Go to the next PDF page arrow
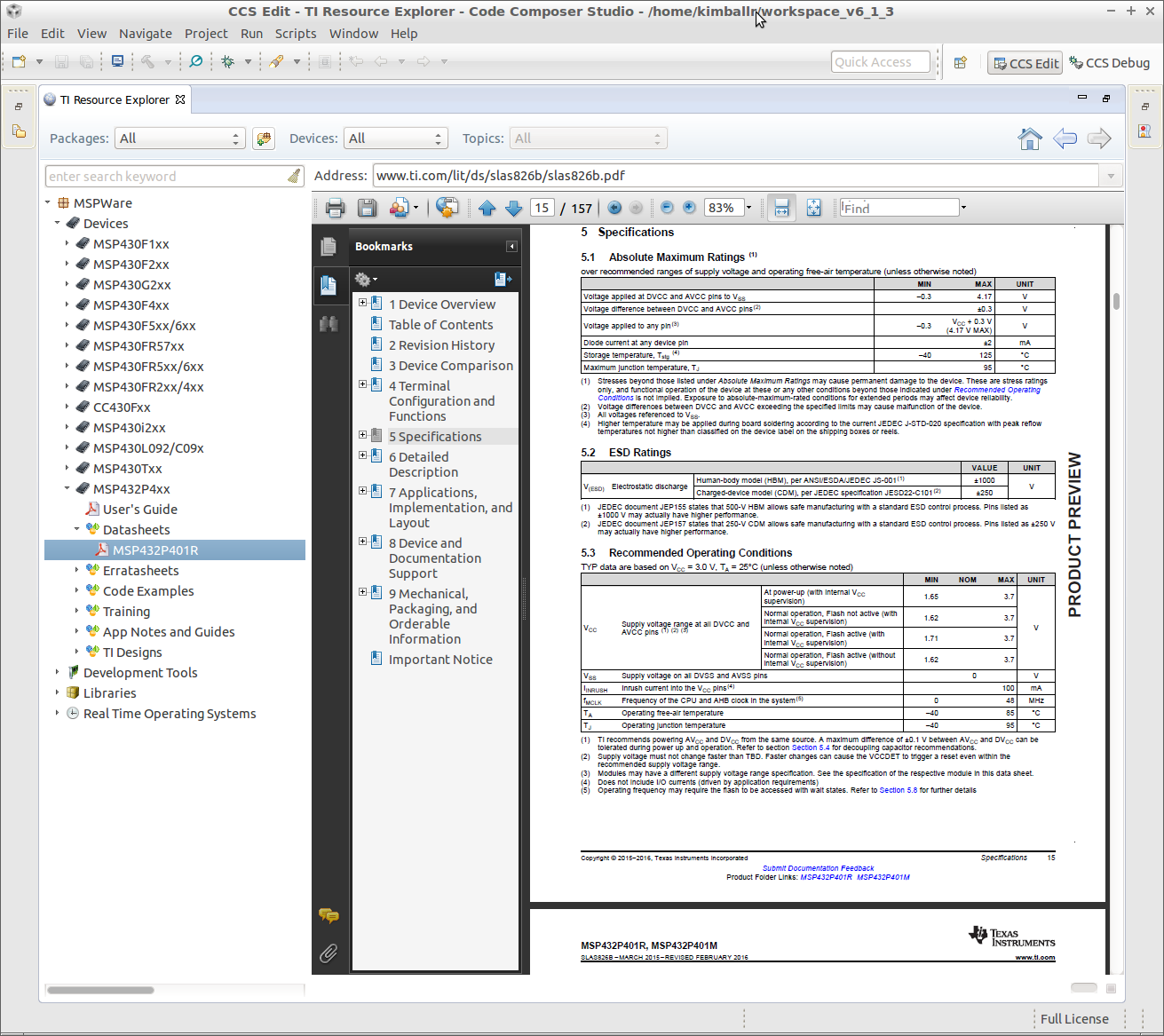This screenshot has height=1036, width=1164. tap(513, 208)
